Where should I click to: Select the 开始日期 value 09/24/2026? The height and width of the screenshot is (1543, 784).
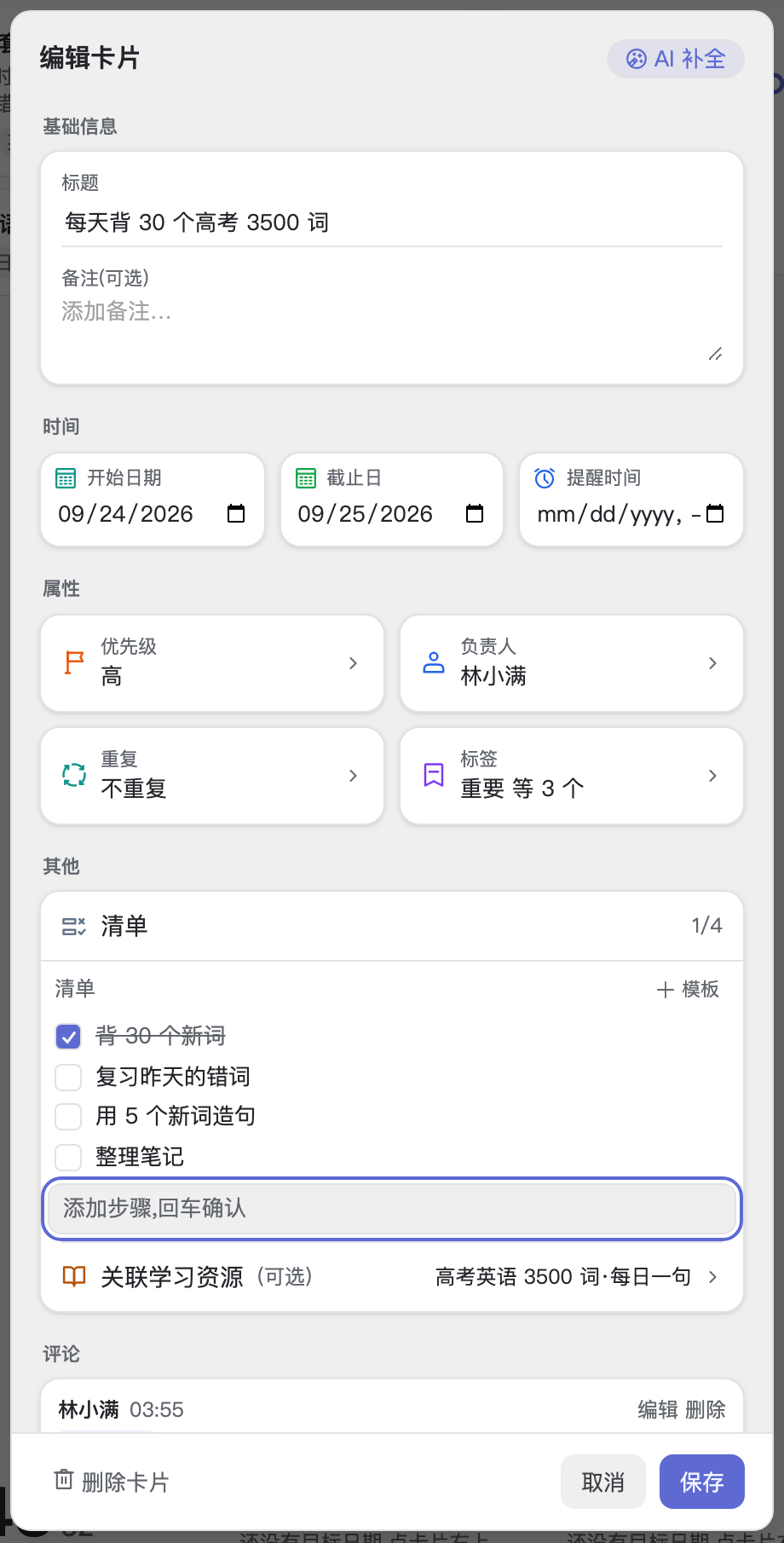125,513
